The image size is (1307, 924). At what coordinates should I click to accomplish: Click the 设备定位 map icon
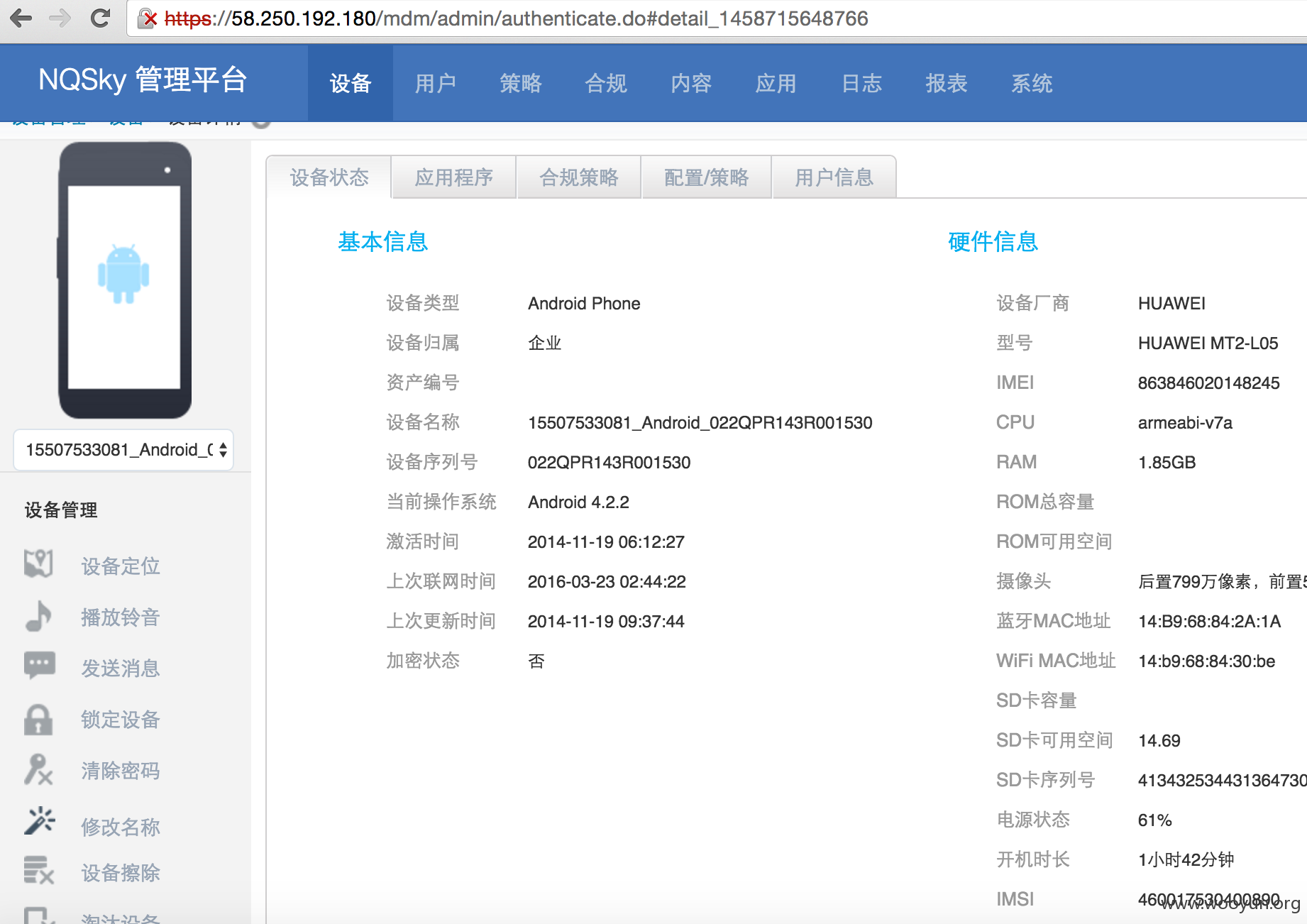(38, 564)
